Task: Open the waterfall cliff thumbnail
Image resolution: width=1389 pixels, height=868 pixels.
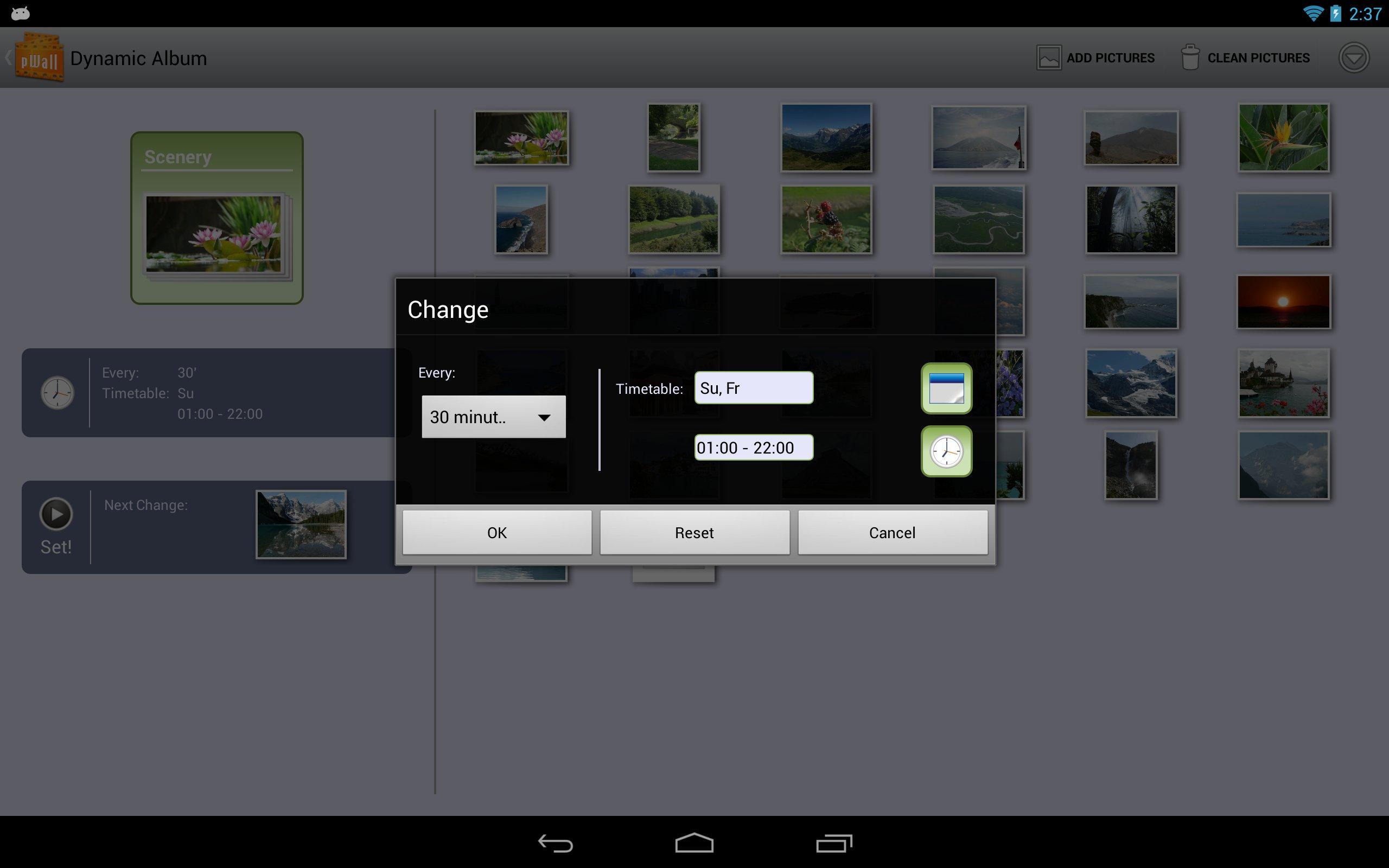Action: 1131,465
